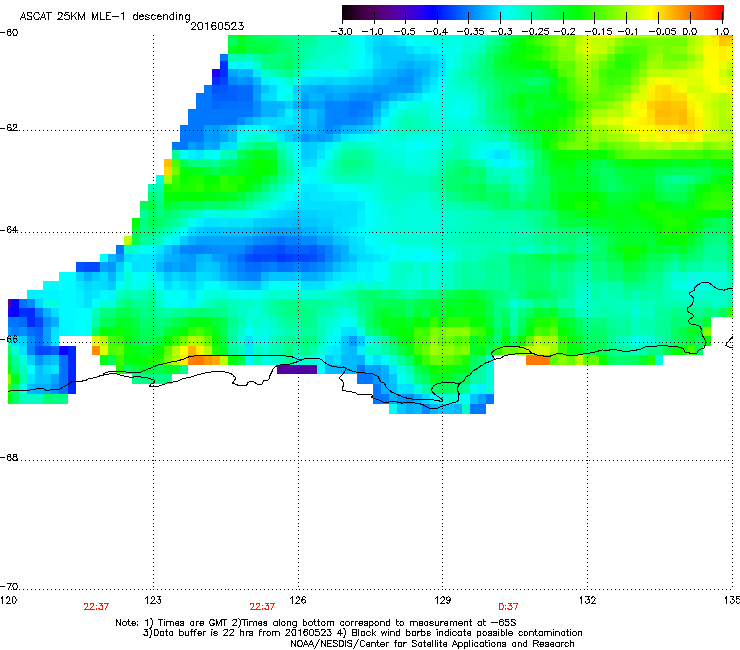
Task: Click the -70 latitude axis label
Action: 9,587
